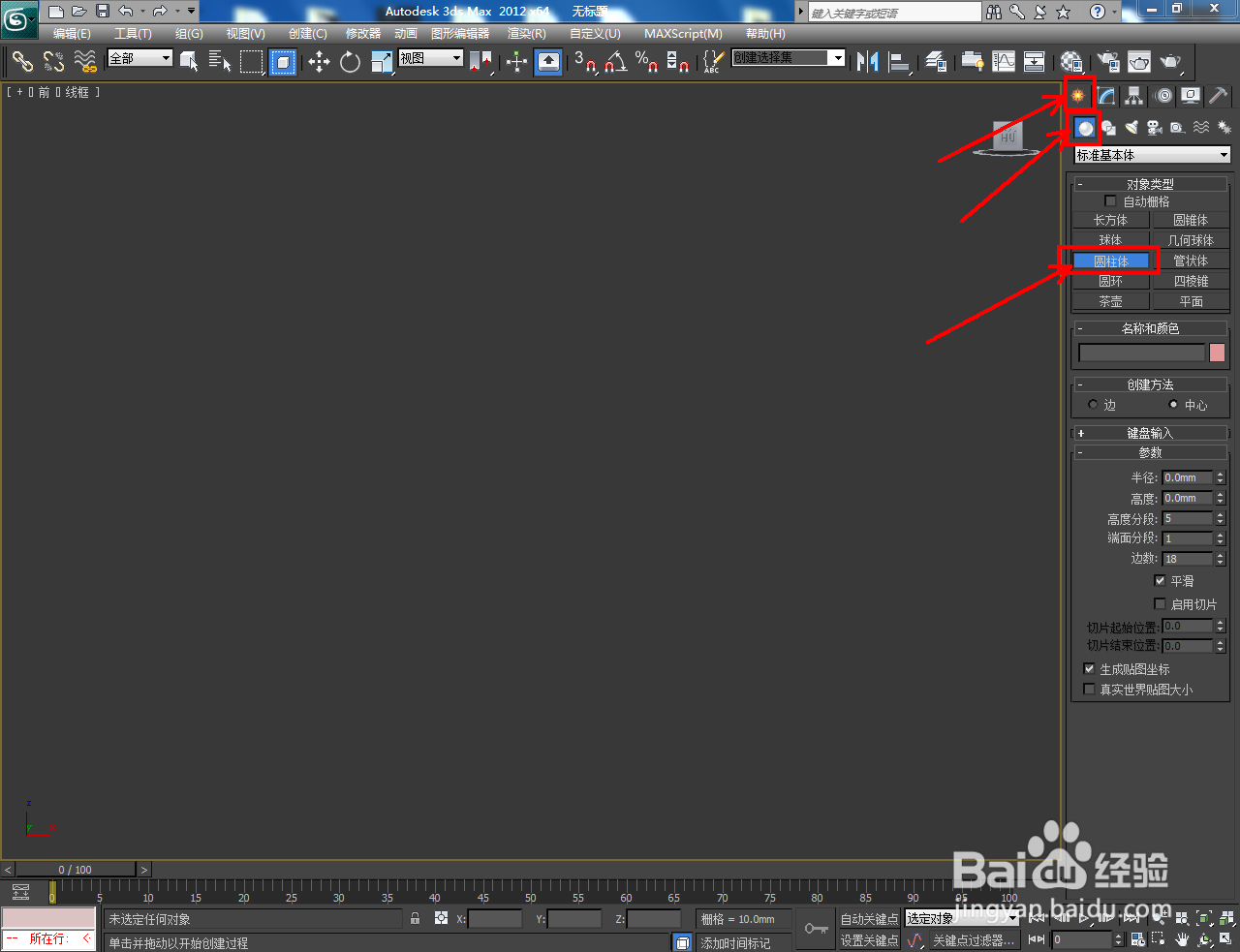Click the 长方体 object button
The image size is (1240, 952).
tap(1110, 221)
